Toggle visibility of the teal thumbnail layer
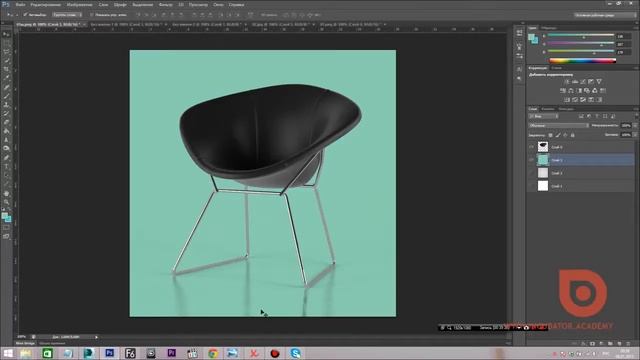This screenshot has height=360, width=640. [531, 160]
